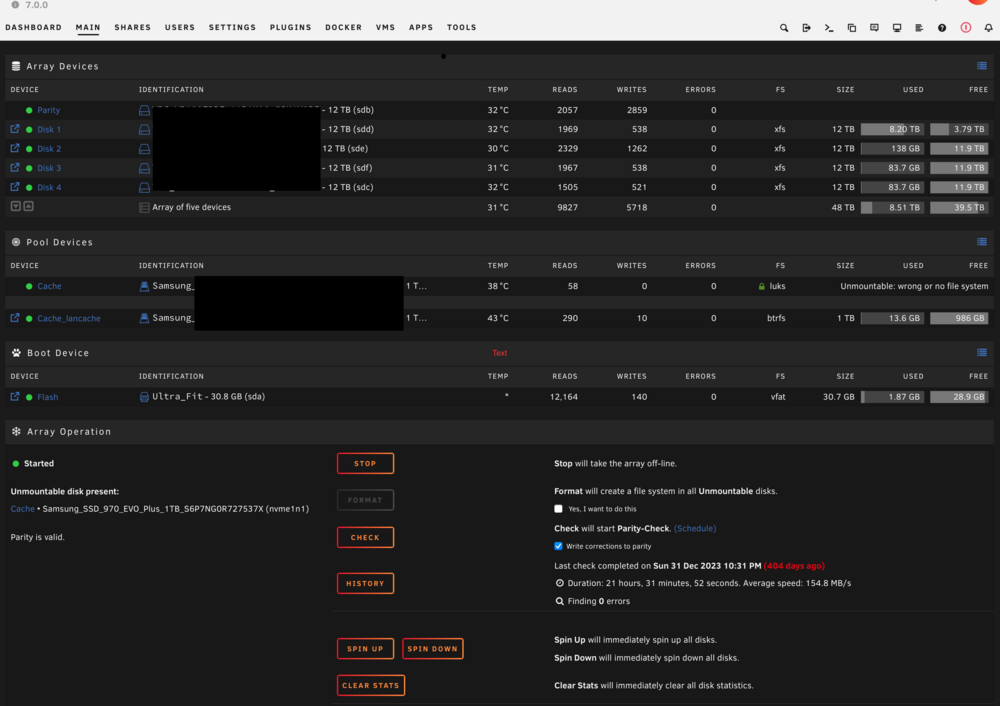The width and height of the screenshot is (1000, 706).
Task: Click the Disk 3 drive icon
Action: tap(145, 168)
